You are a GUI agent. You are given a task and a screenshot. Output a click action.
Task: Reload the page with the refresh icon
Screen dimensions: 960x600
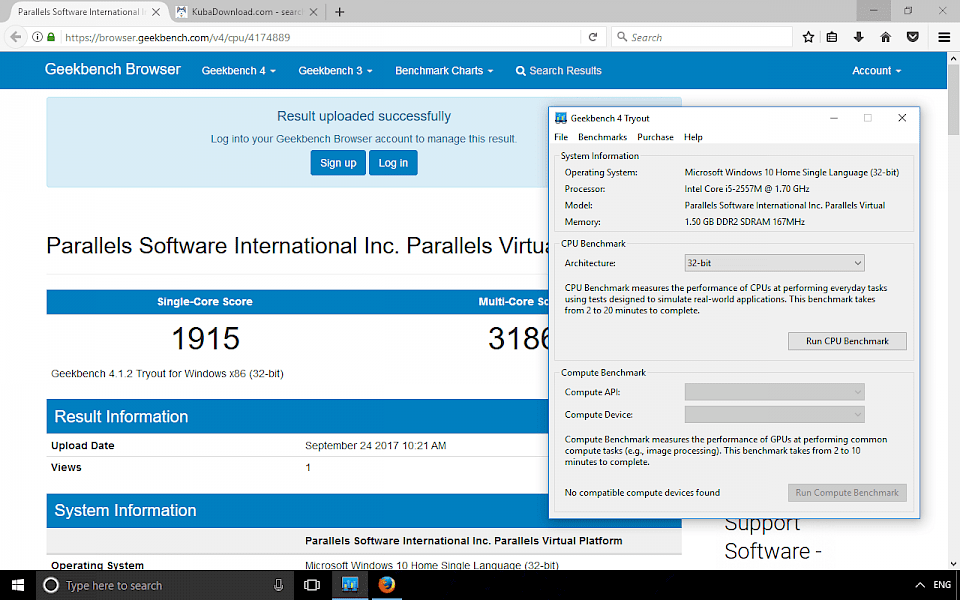[593, 37]
